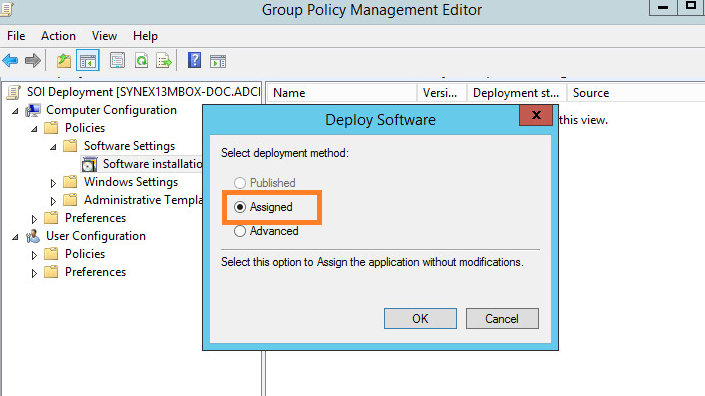Click the Forward arrow toolbar icon
The image size is (705, 396).
tap(32, 60)
